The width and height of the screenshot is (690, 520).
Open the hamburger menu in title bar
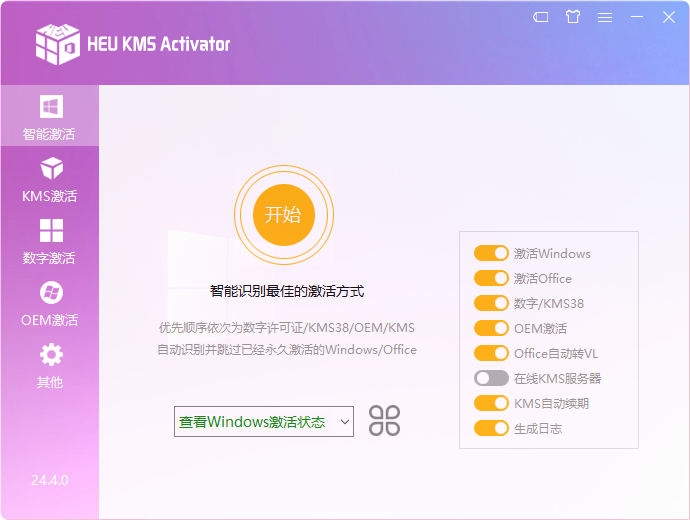tap(605, 17)
